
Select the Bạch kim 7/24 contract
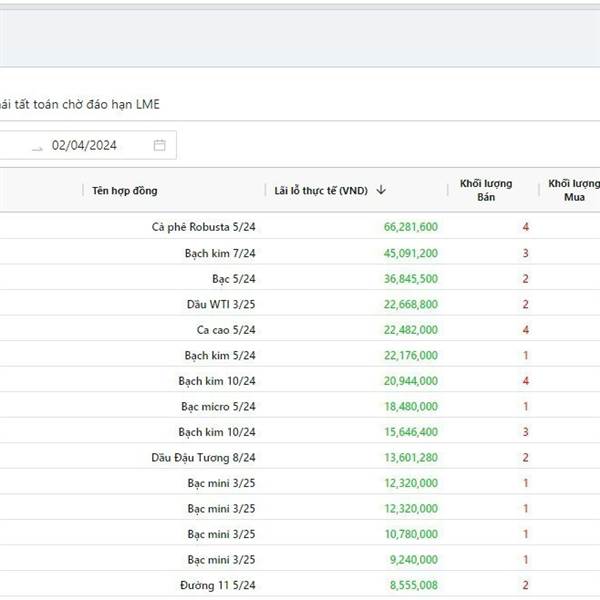[x=220, y=253]
